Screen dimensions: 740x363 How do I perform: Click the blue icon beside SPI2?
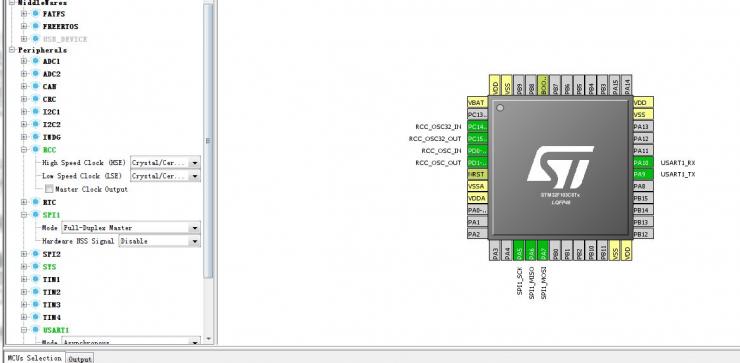[35, 254]
